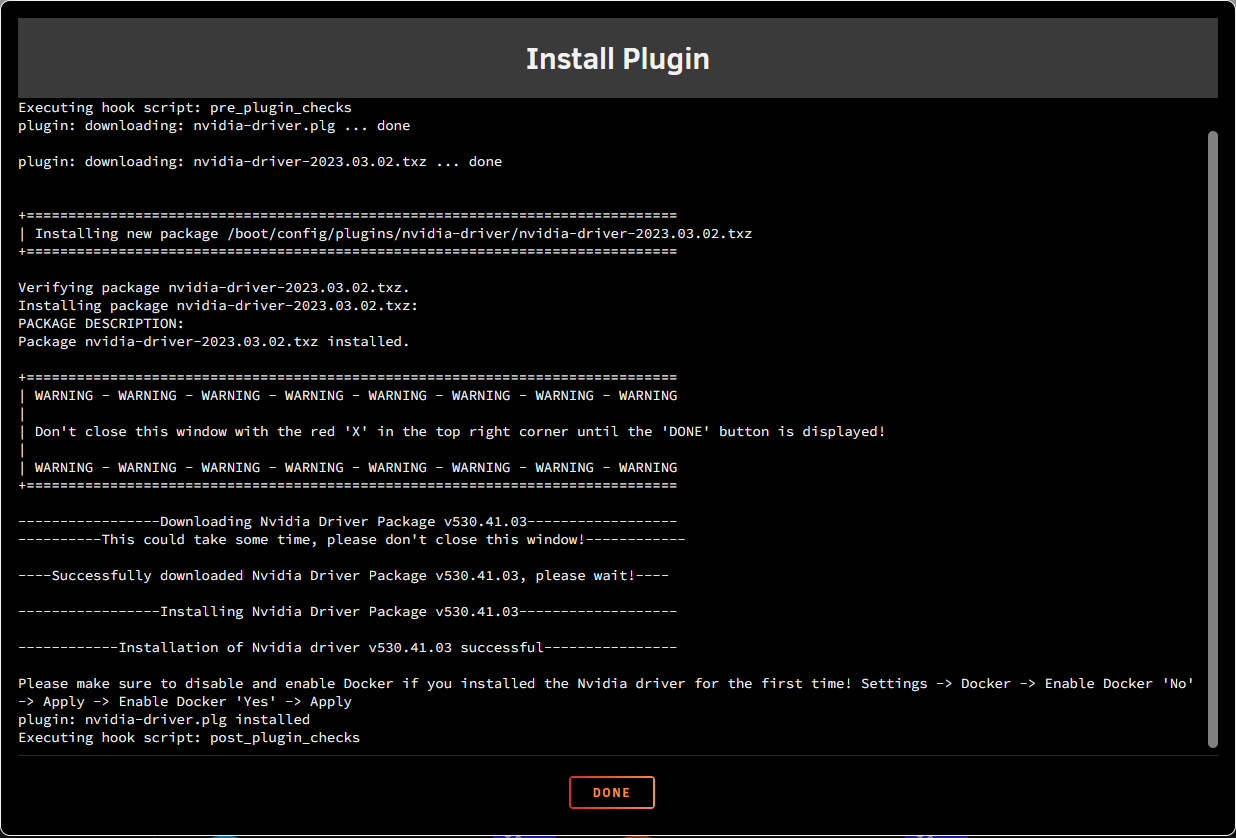Click the Install Plugin title header

coord(617,59)
